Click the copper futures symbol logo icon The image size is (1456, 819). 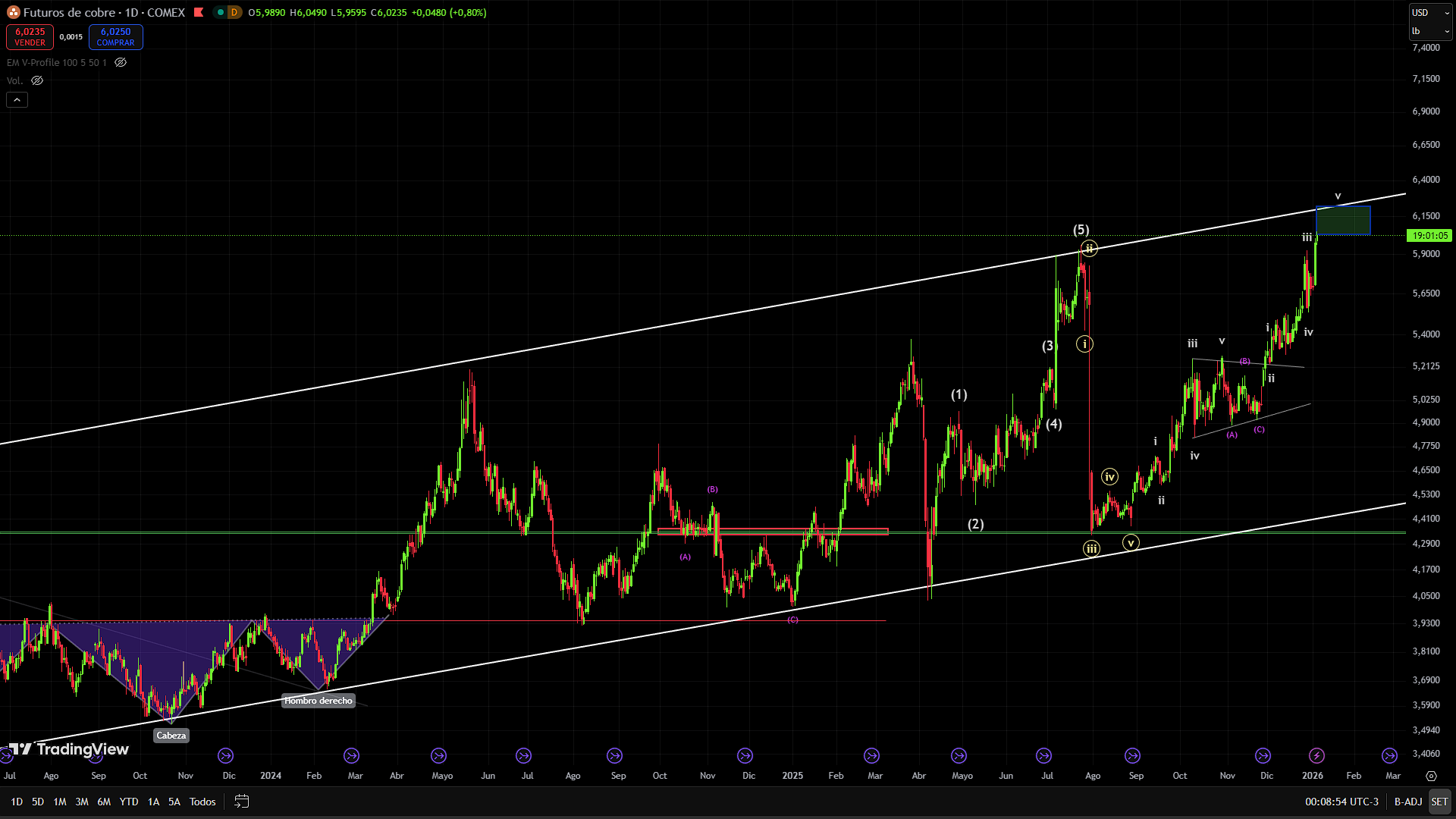pyautogui.click(x=13, y=12)
